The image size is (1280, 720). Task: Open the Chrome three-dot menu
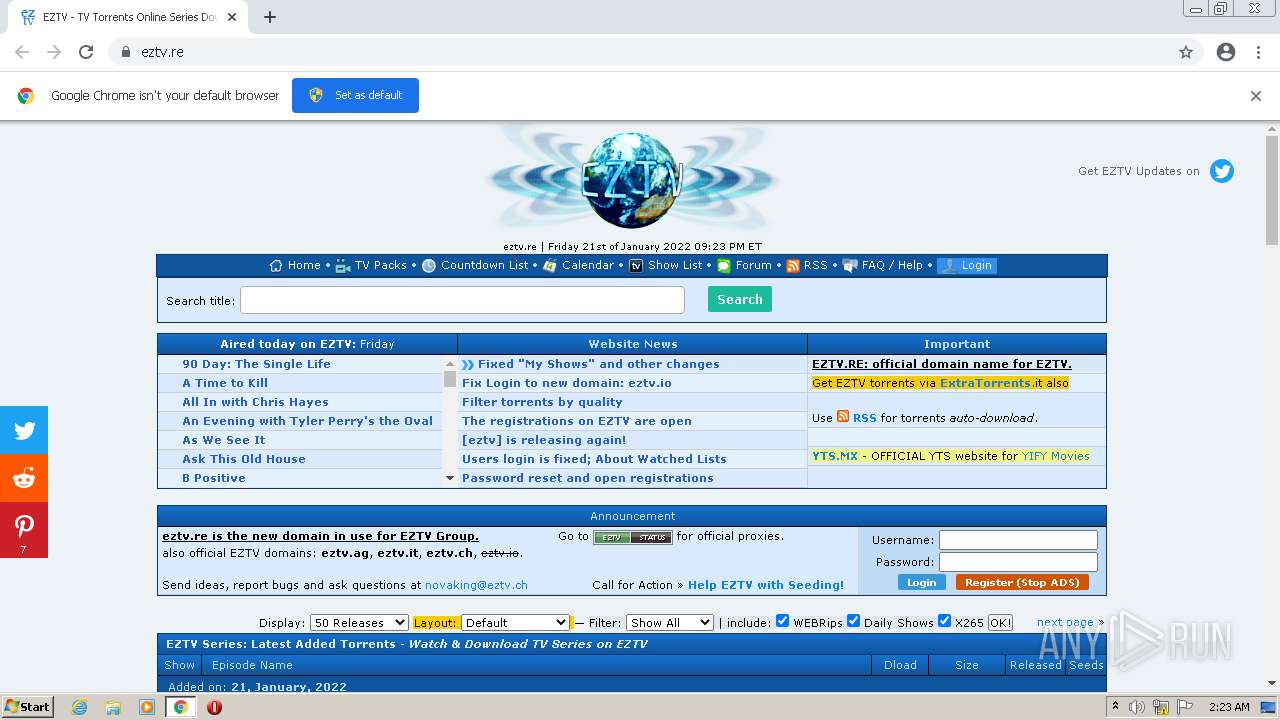coord(1258,52)
